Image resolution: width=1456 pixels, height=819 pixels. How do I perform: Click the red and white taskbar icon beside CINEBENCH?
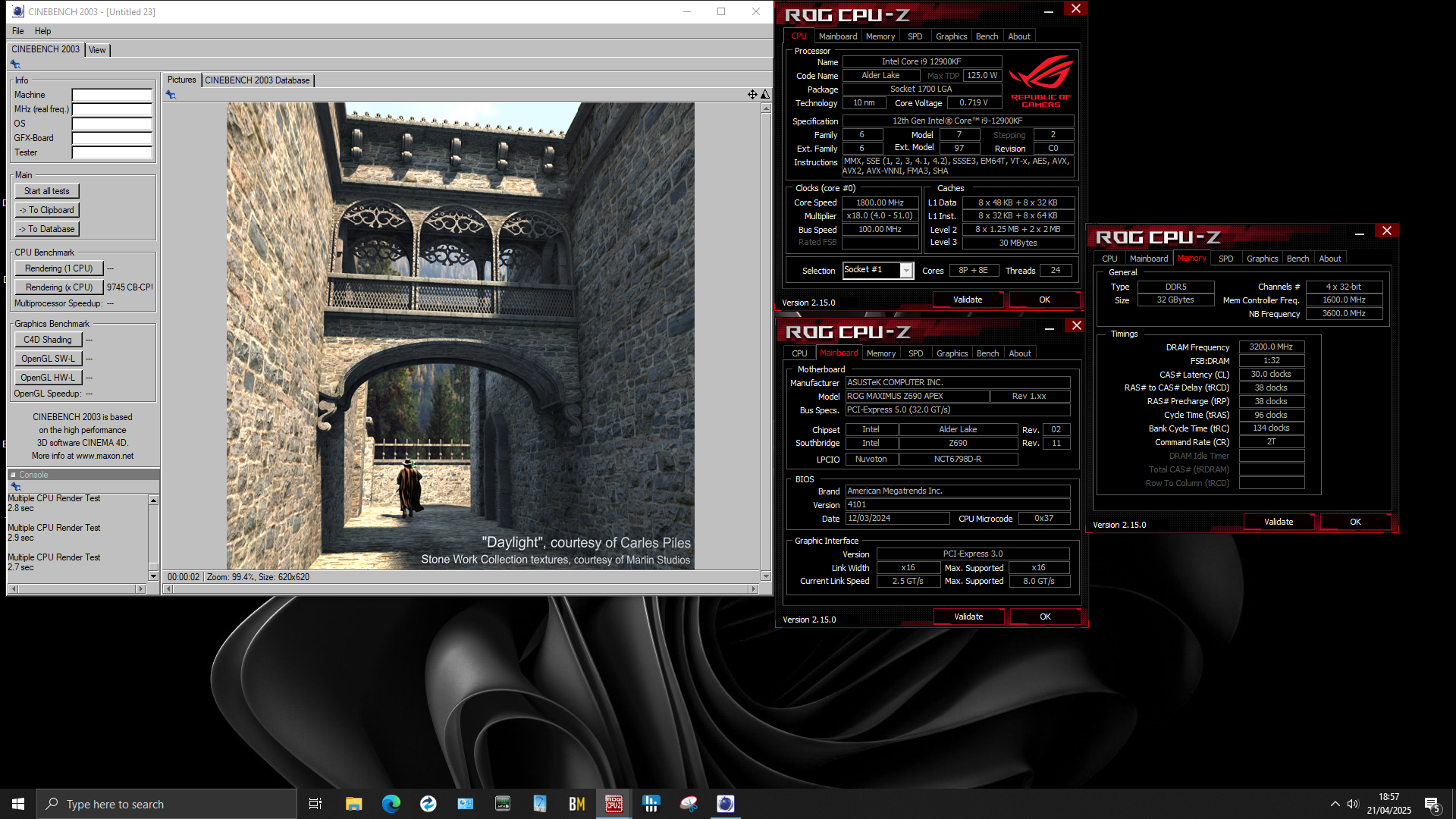[689, 804]
